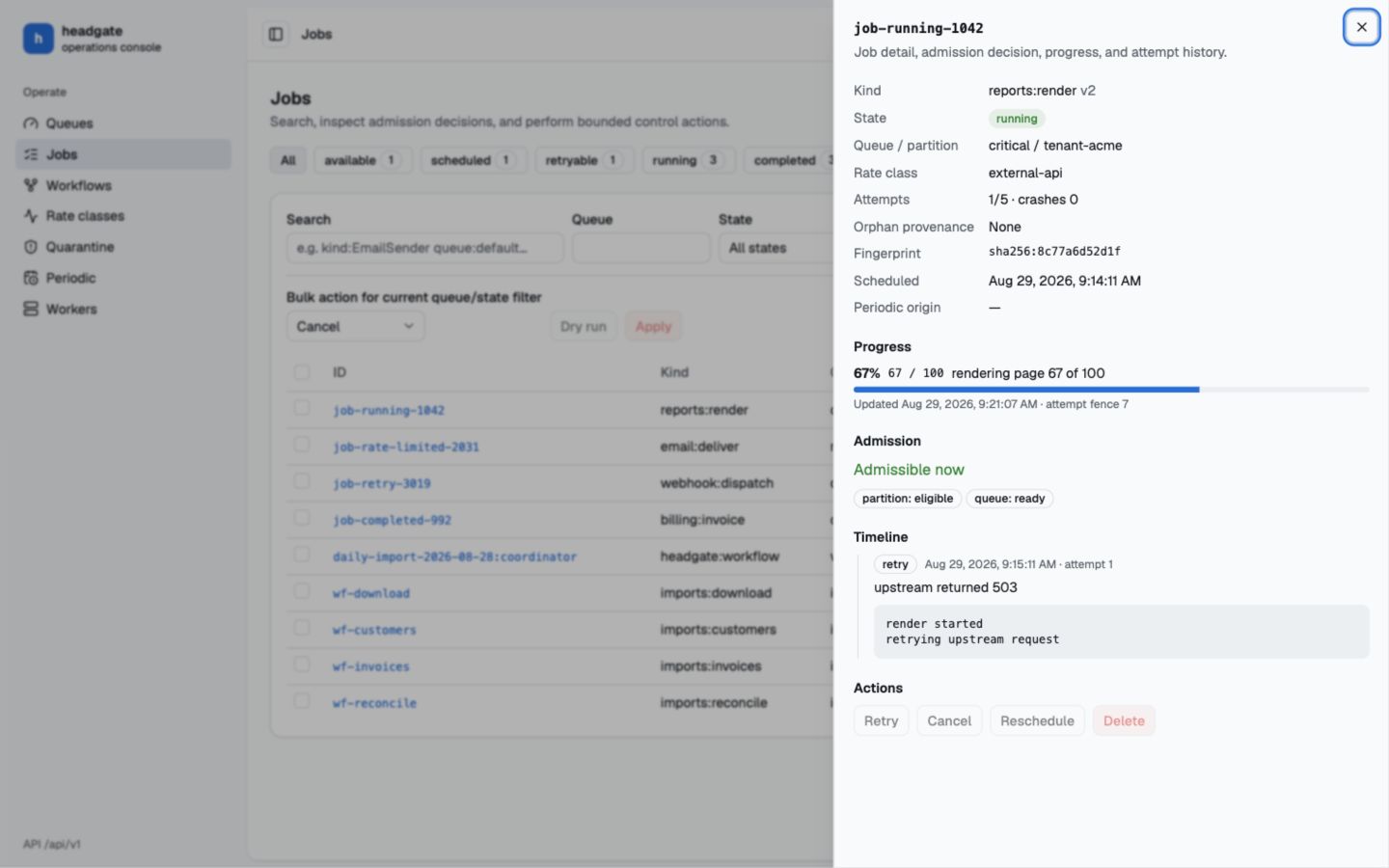Click the headgate logo icon
The width and height of the screenshot is (1389, 868).
pos(38,39)
